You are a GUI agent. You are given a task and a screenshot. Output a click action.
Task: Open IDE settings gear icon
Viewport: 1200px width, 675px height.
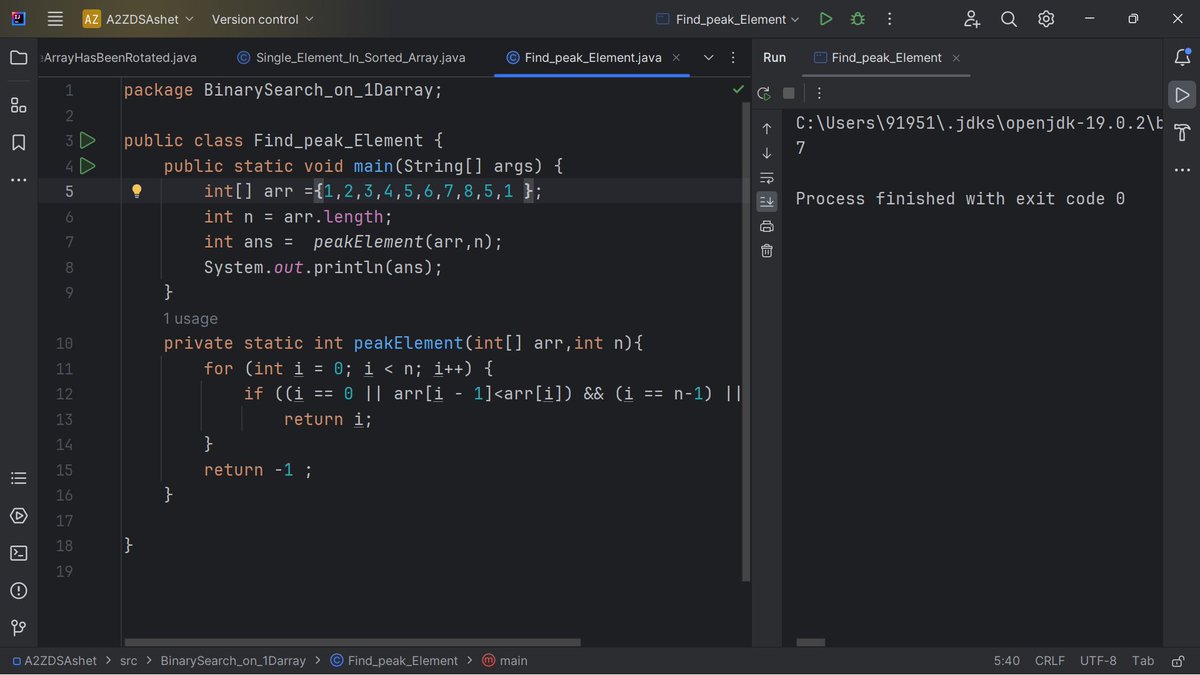1046,19
